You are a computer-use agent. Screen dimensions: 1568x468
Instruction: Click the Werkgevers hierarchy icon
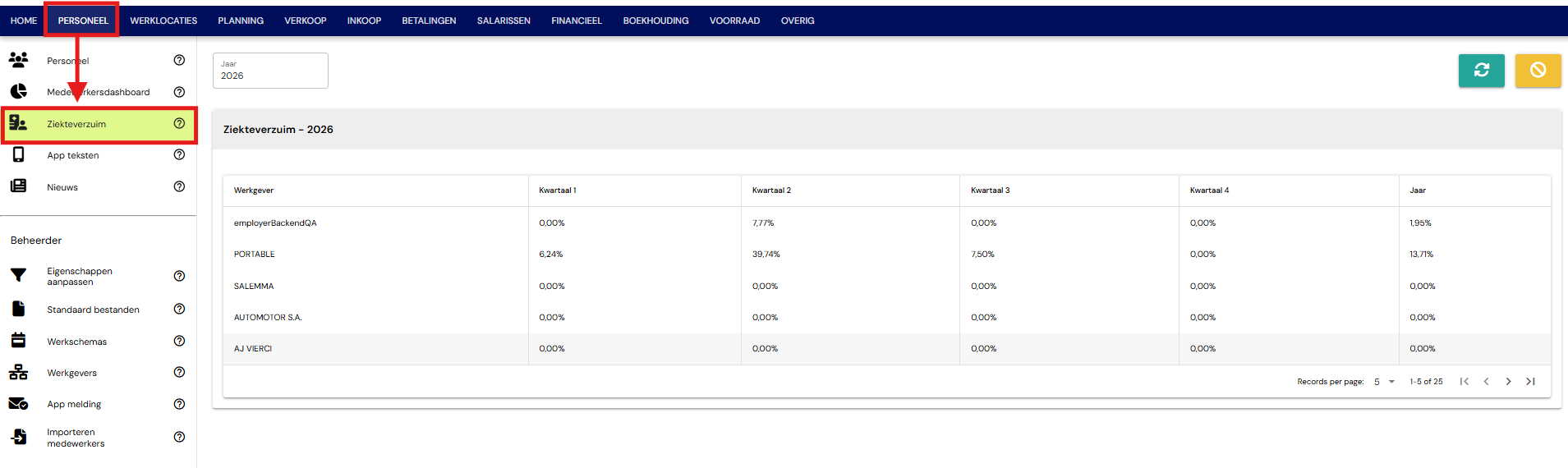[18, 373]
